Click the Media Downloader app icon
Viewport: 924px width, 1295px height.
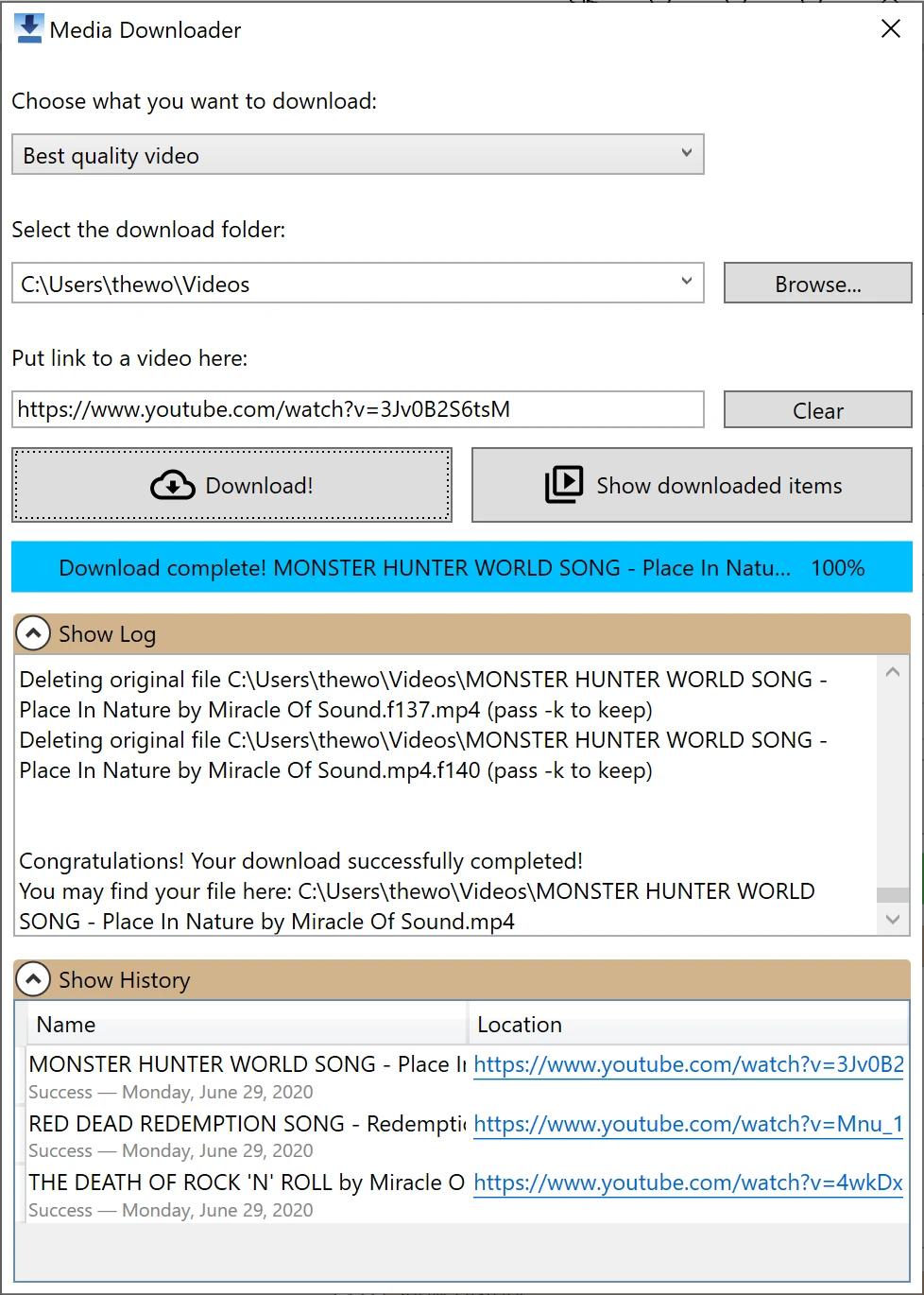click(29, 28)
